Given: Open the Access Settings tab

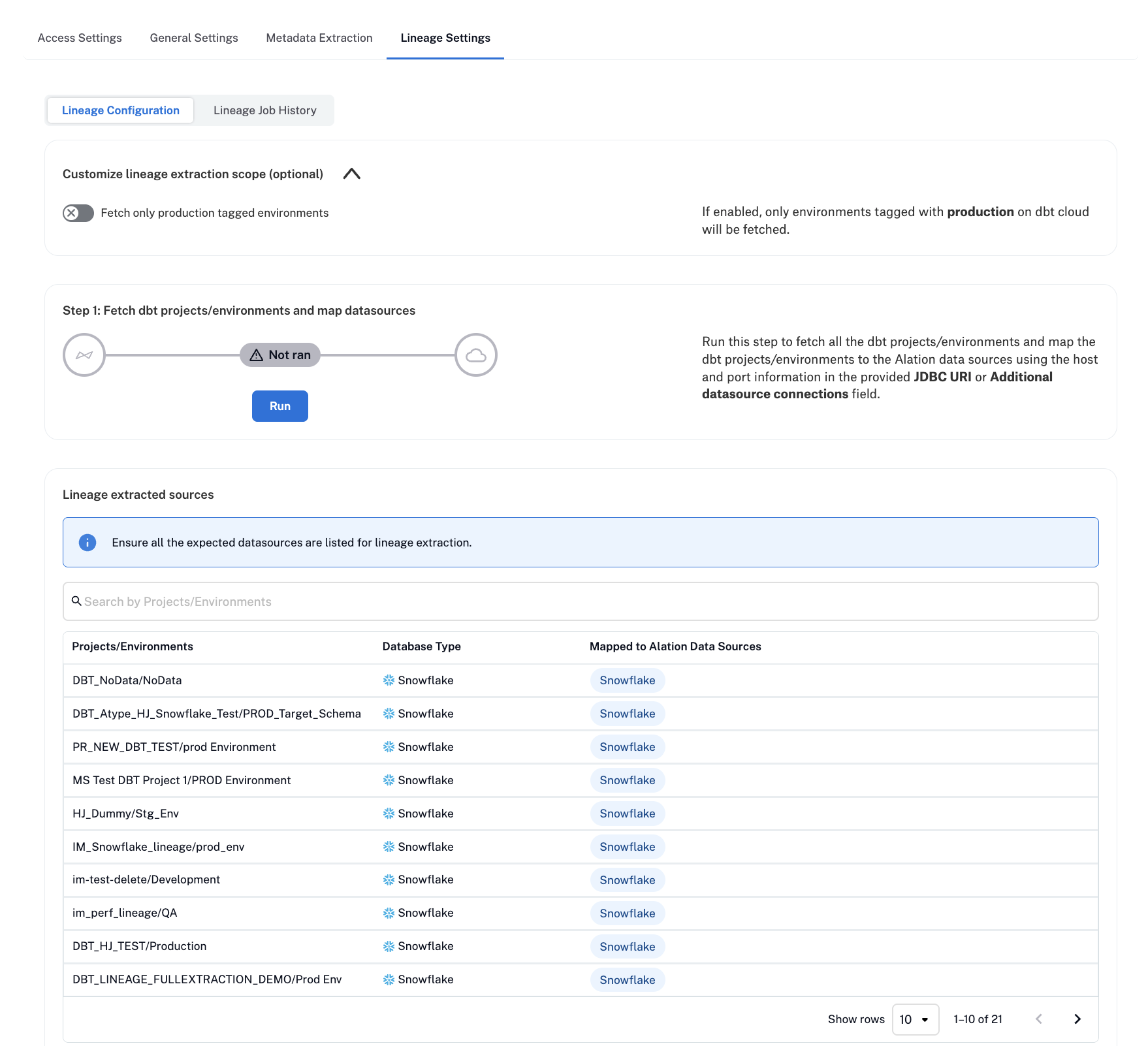Looking at the screenshot, I should 80,38.
